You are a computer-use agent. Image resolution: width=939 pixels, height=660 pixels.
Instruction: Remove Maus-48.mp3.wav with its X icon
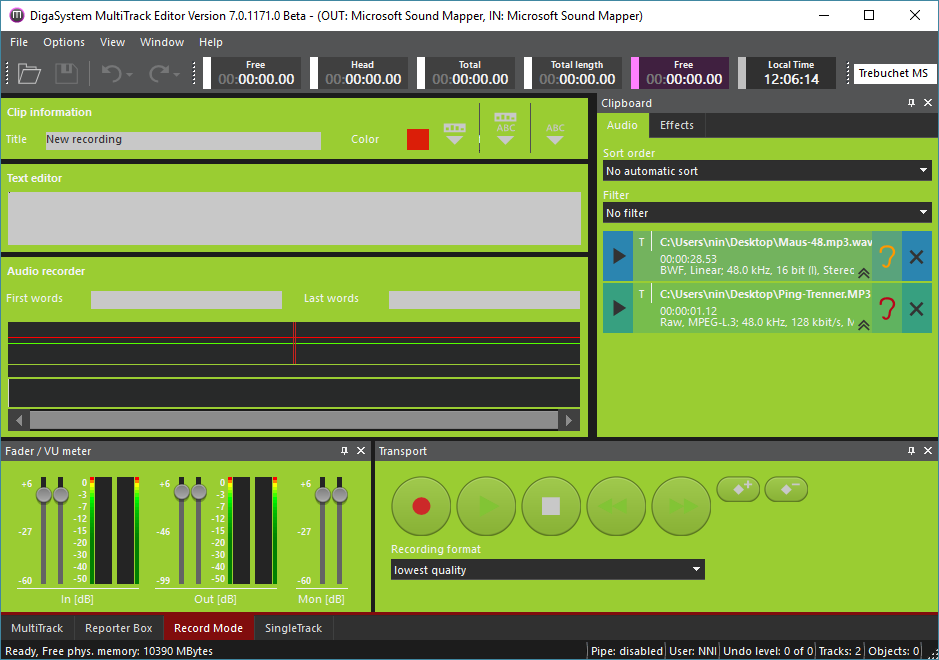(x=916, y=256)
